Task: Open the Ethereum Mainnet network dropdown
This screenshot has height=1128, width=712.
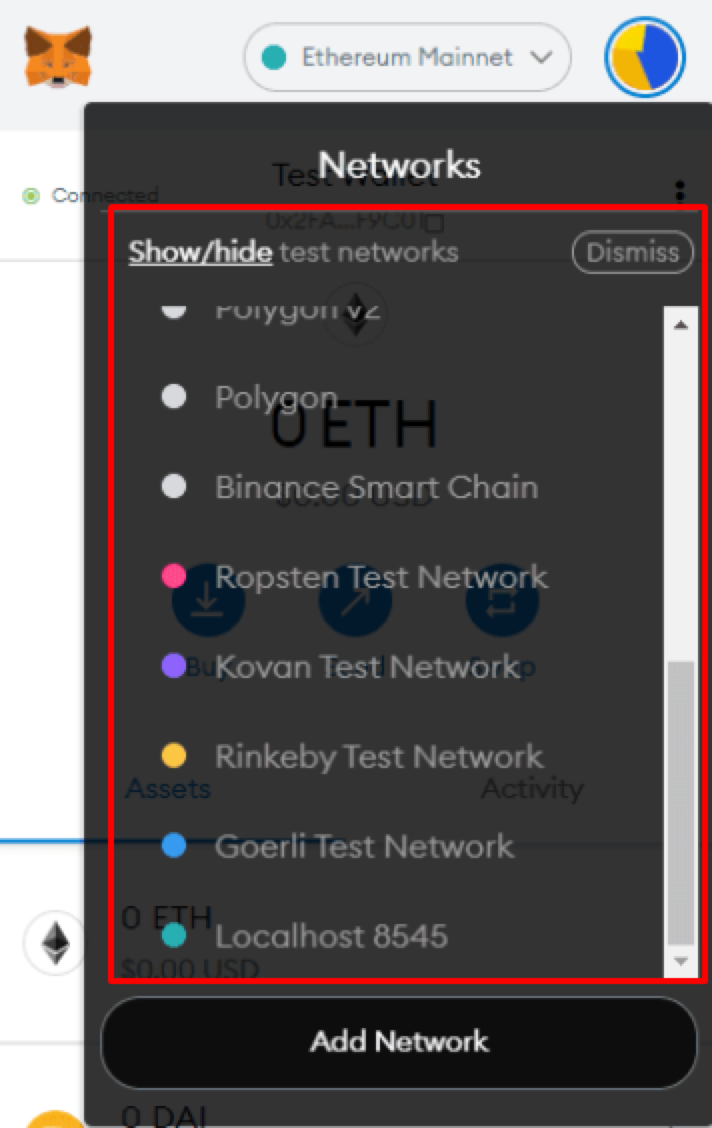Action: click(407, 57)
